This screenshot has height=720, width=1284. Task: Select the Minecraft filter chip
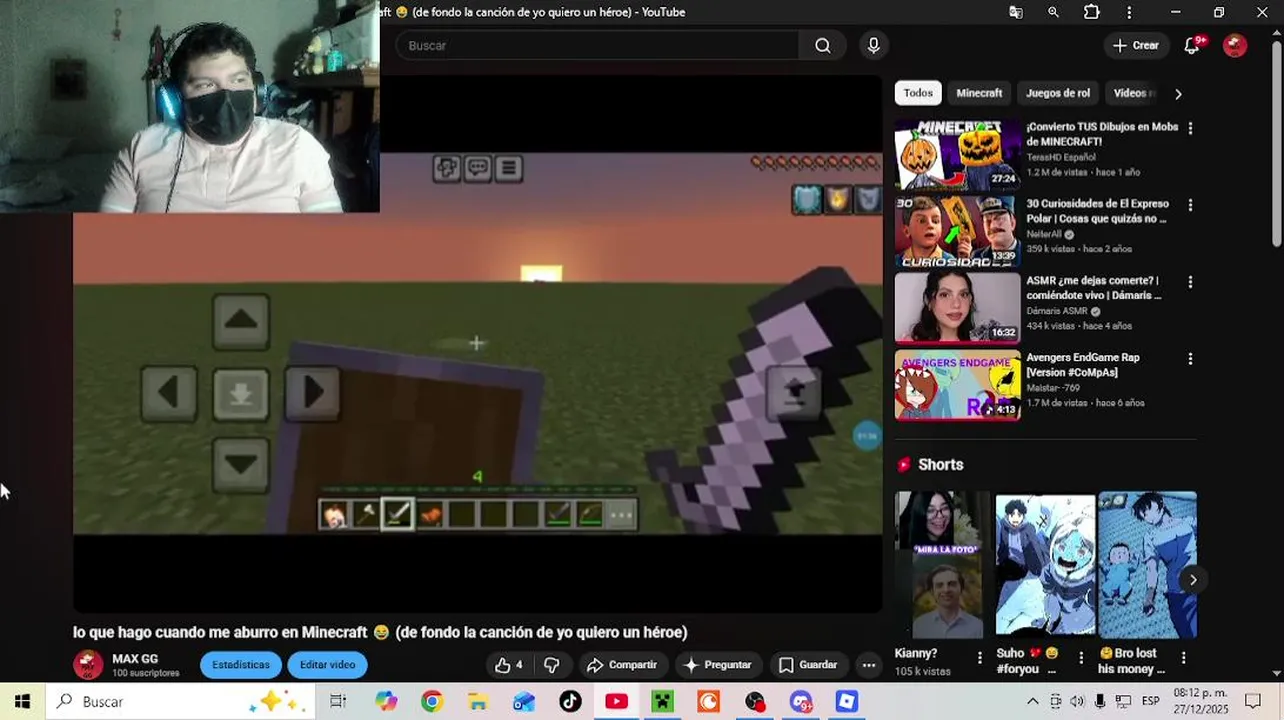click(x=979, y=93)
